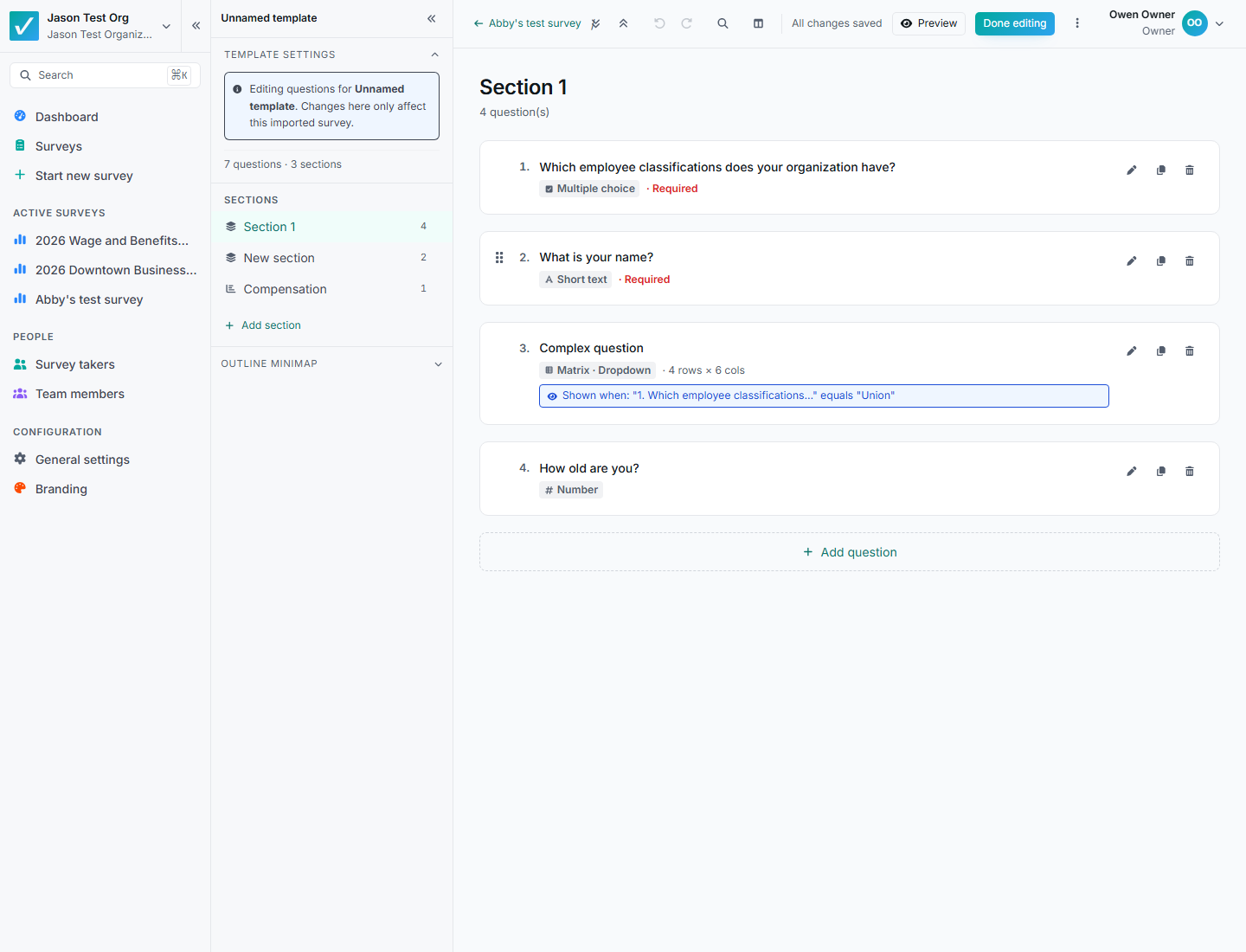The width and height of the screenshot is (1246, 952).
Task: Duplicate the How old are you question
Action: click(1161, 471)
